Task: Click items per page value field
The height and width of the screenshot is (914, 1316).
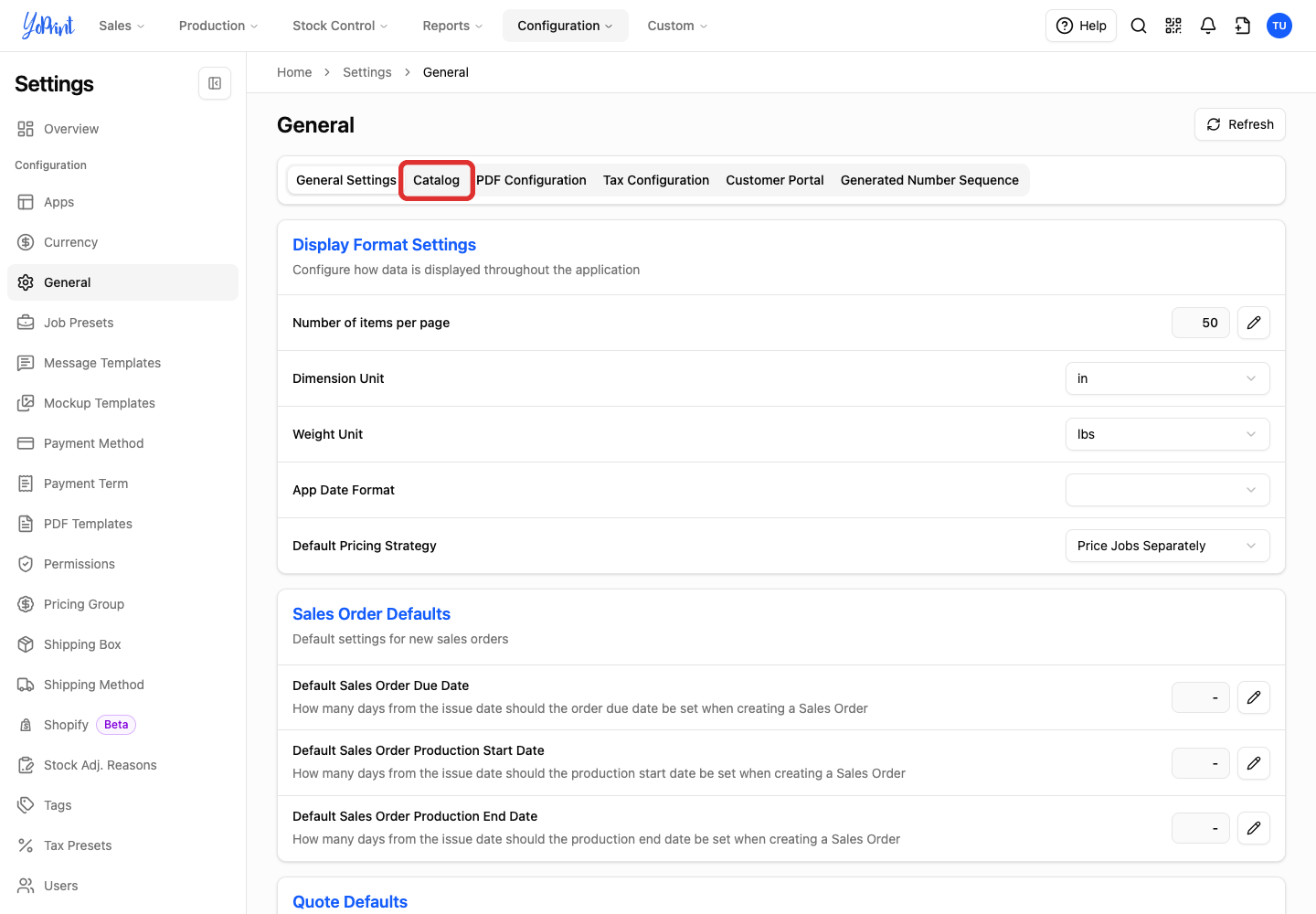Action: [1201, 323]
